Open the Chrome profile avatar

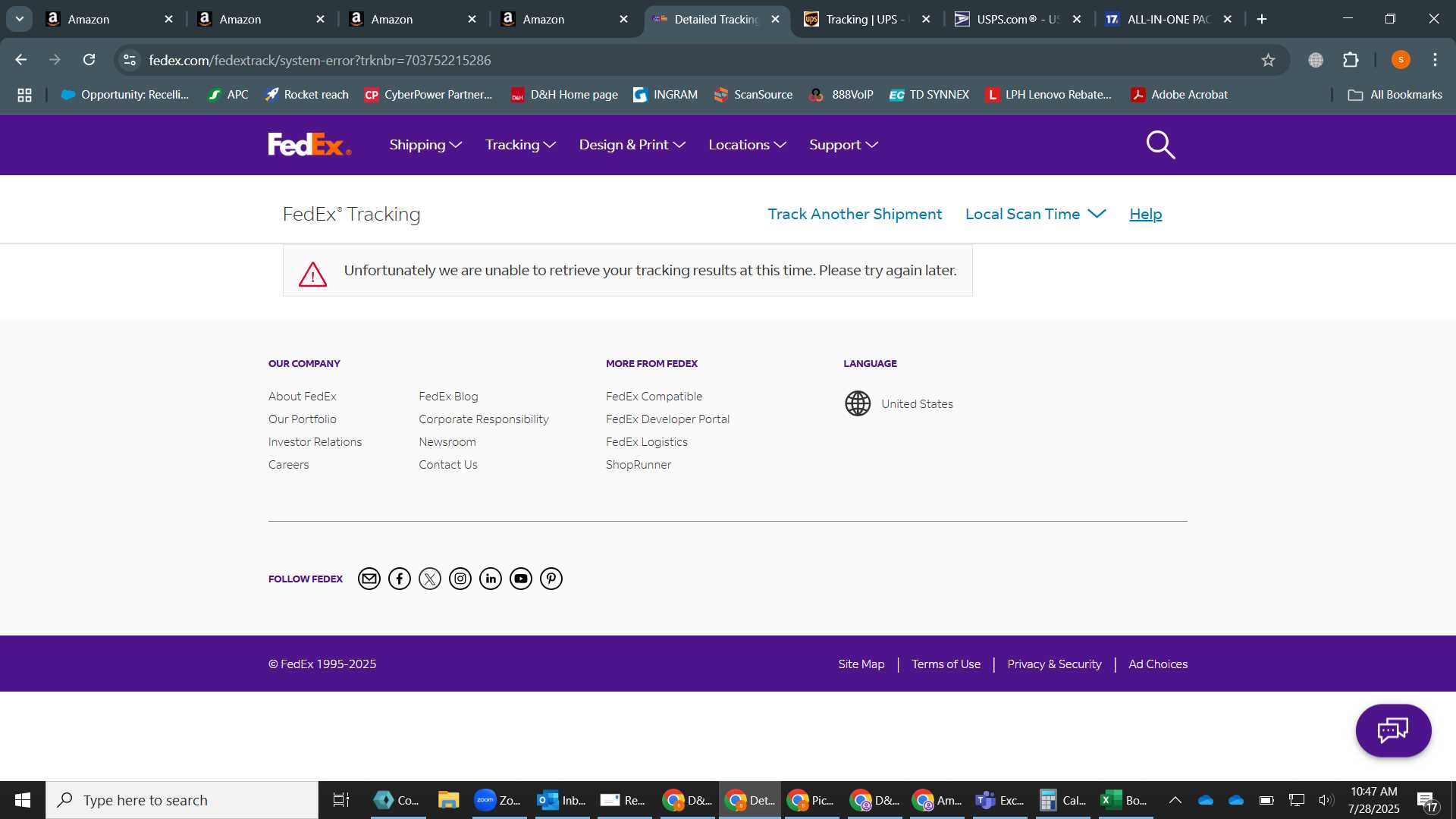click(x=1401, y=60)
